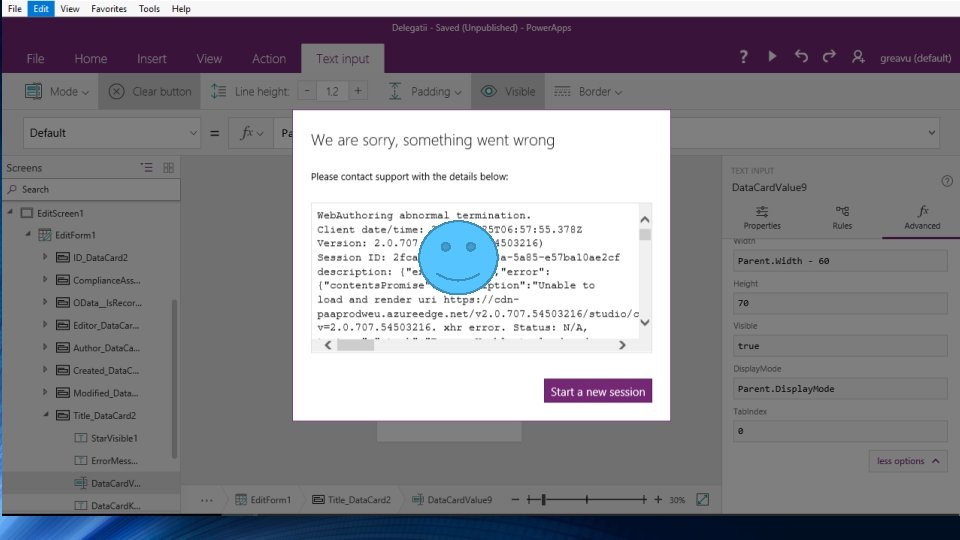Switch to the Rules pane tab
This screenshot has width=960, height=540.
(842, 218)
